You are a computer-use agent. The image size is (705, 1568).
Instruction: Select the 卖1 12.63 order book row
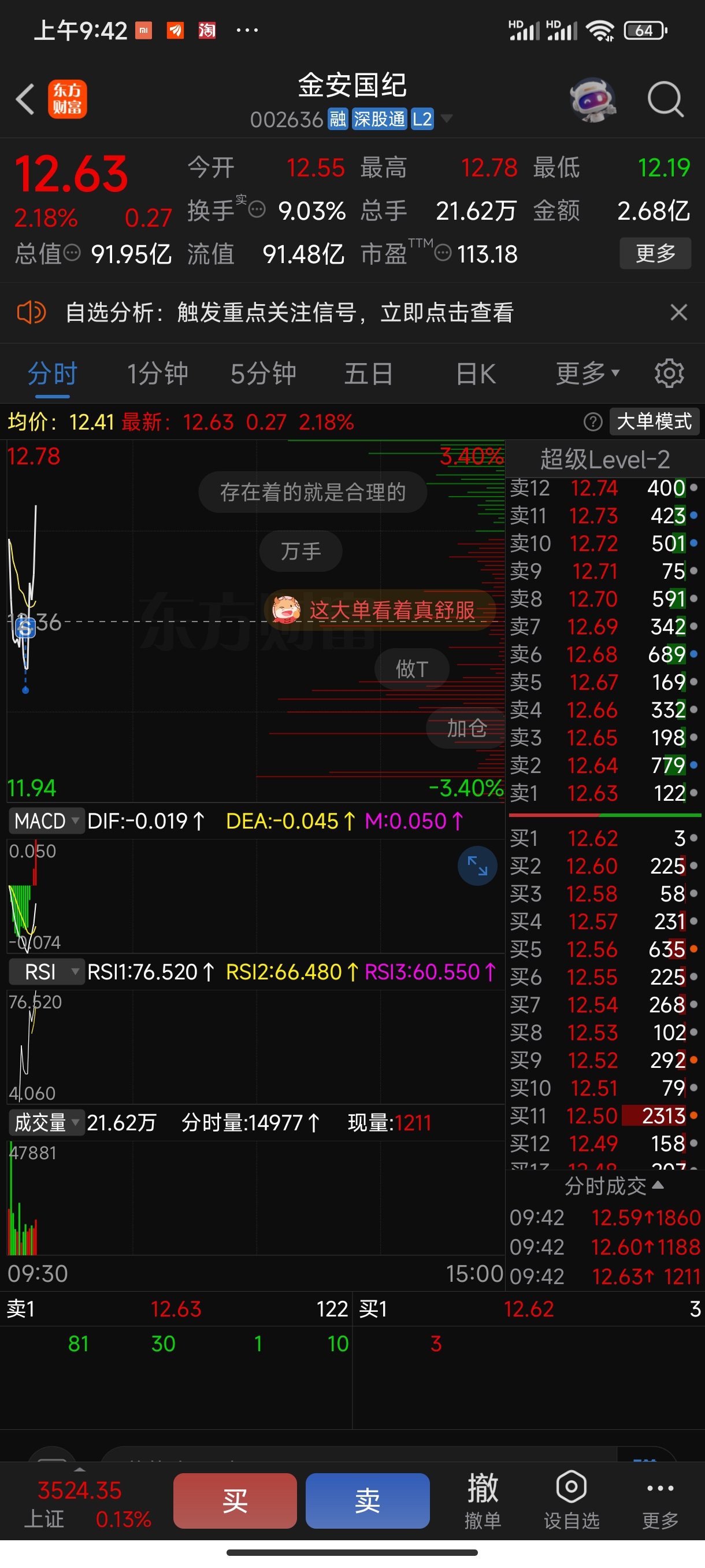[x=604, y=793]
